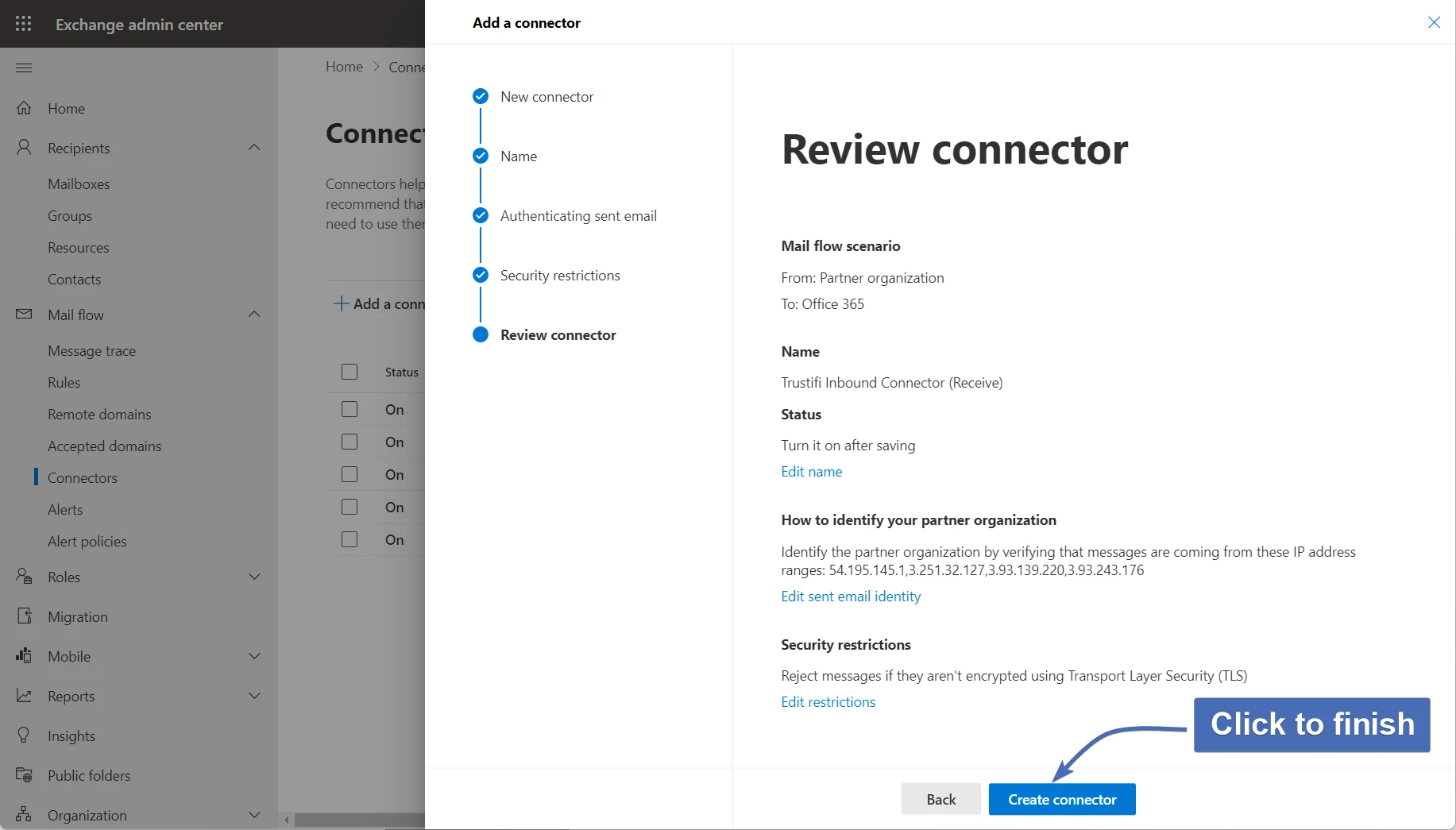Open Connectors in the Mail flow menu

tap(83, 477)
